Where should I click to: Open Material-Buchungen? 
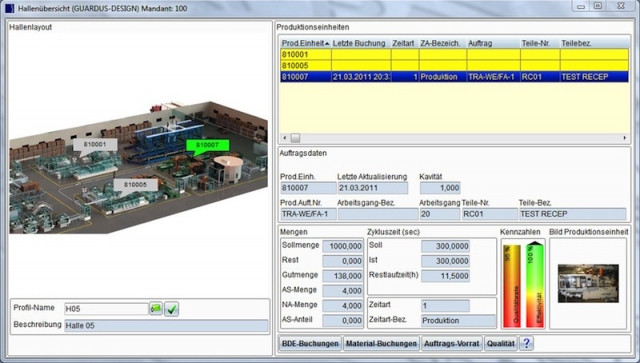click(381, 343)
